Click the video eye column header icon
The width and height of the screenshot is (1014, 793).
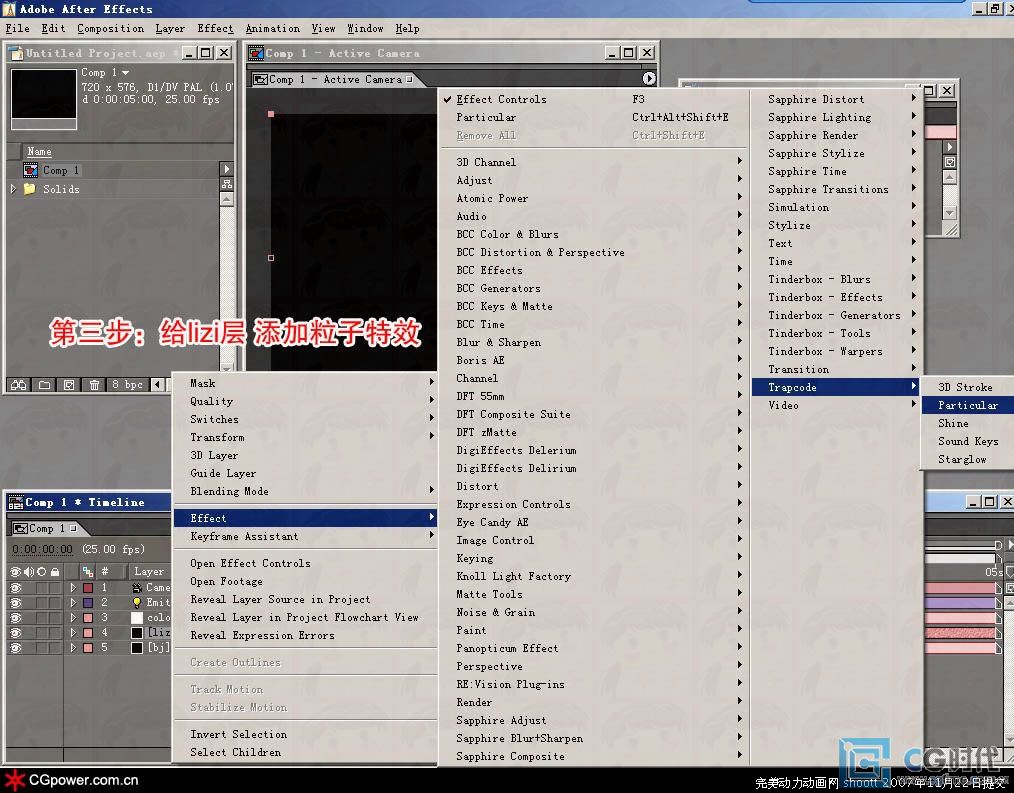pos(16,572)
